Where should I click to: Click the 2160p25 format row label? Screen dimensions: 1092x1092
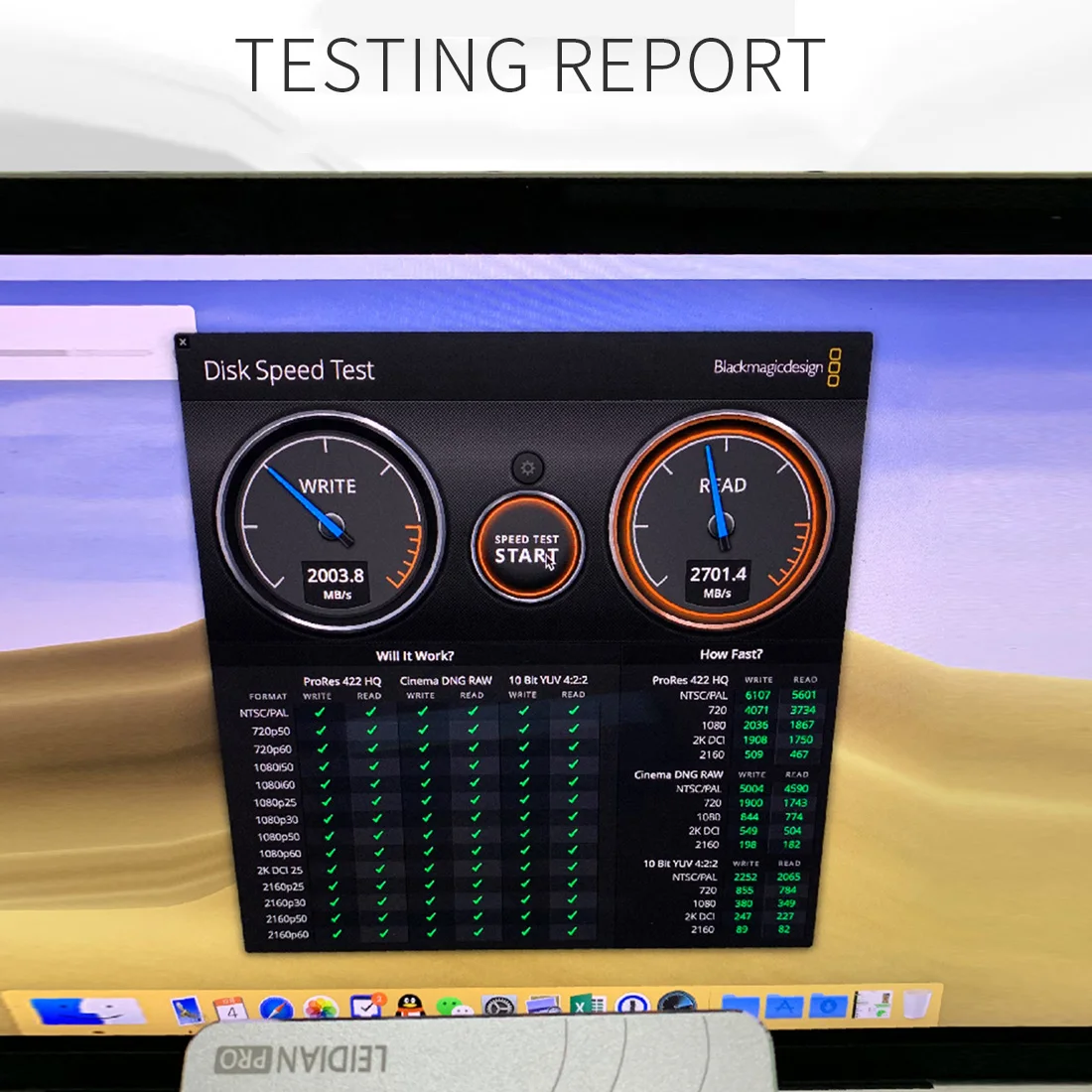[x=283, y=887]
